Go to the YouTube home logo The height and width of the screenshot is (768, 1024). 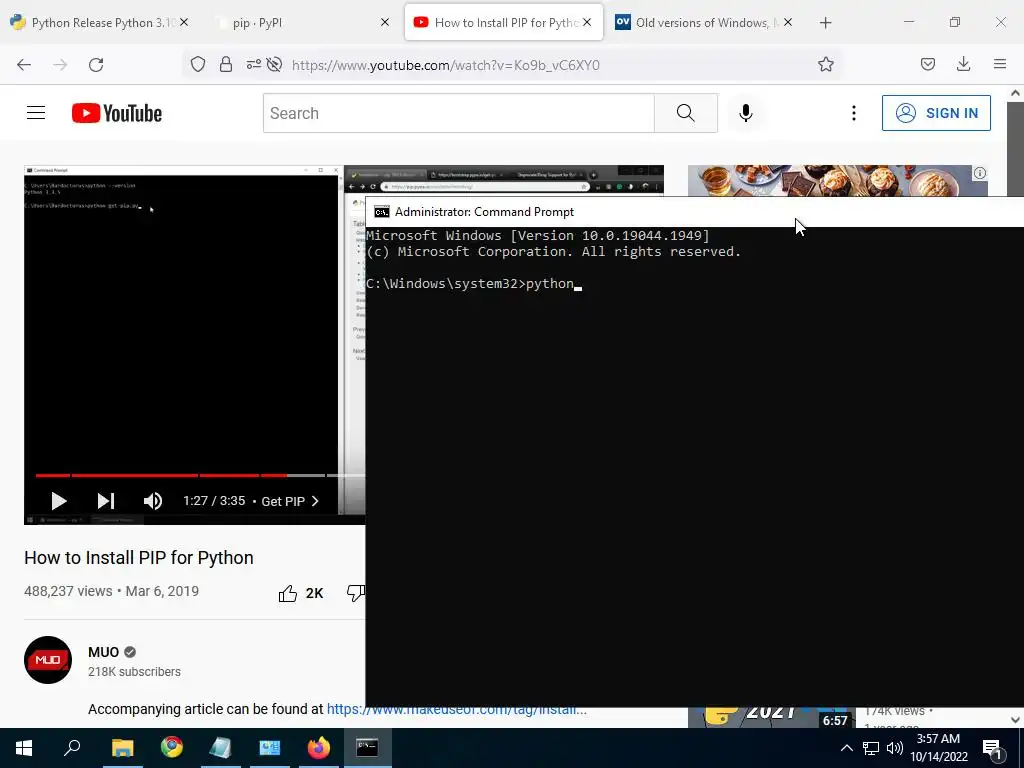117,113
